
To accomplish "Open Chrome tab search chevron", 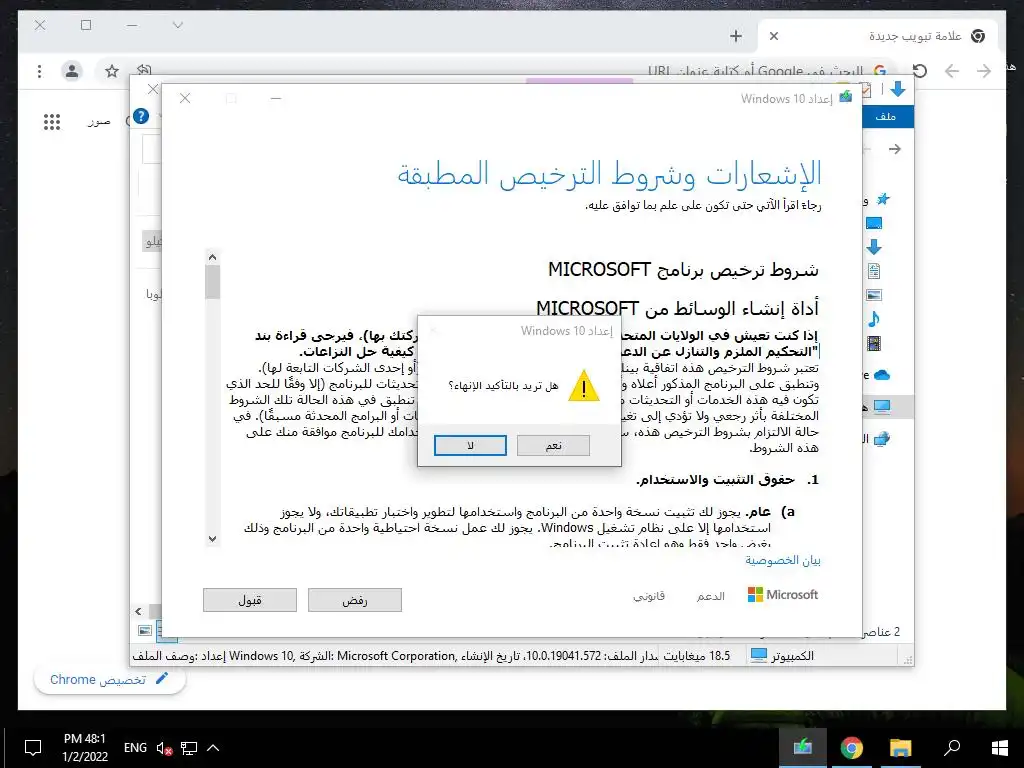I will [178, 25].
